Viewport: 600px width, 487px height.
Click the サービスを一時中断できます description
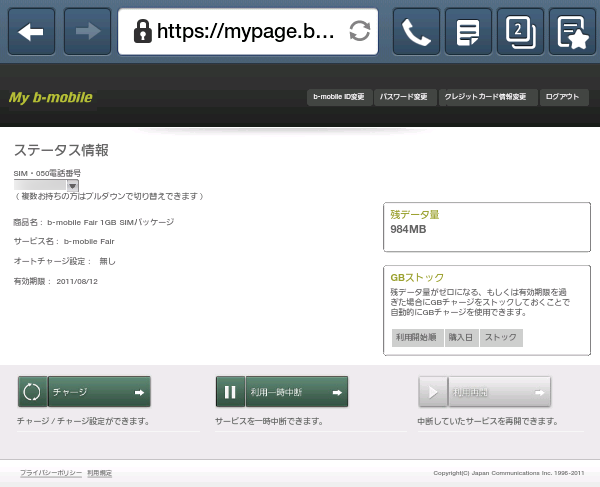pyautogui.click(x=269, y=421)
